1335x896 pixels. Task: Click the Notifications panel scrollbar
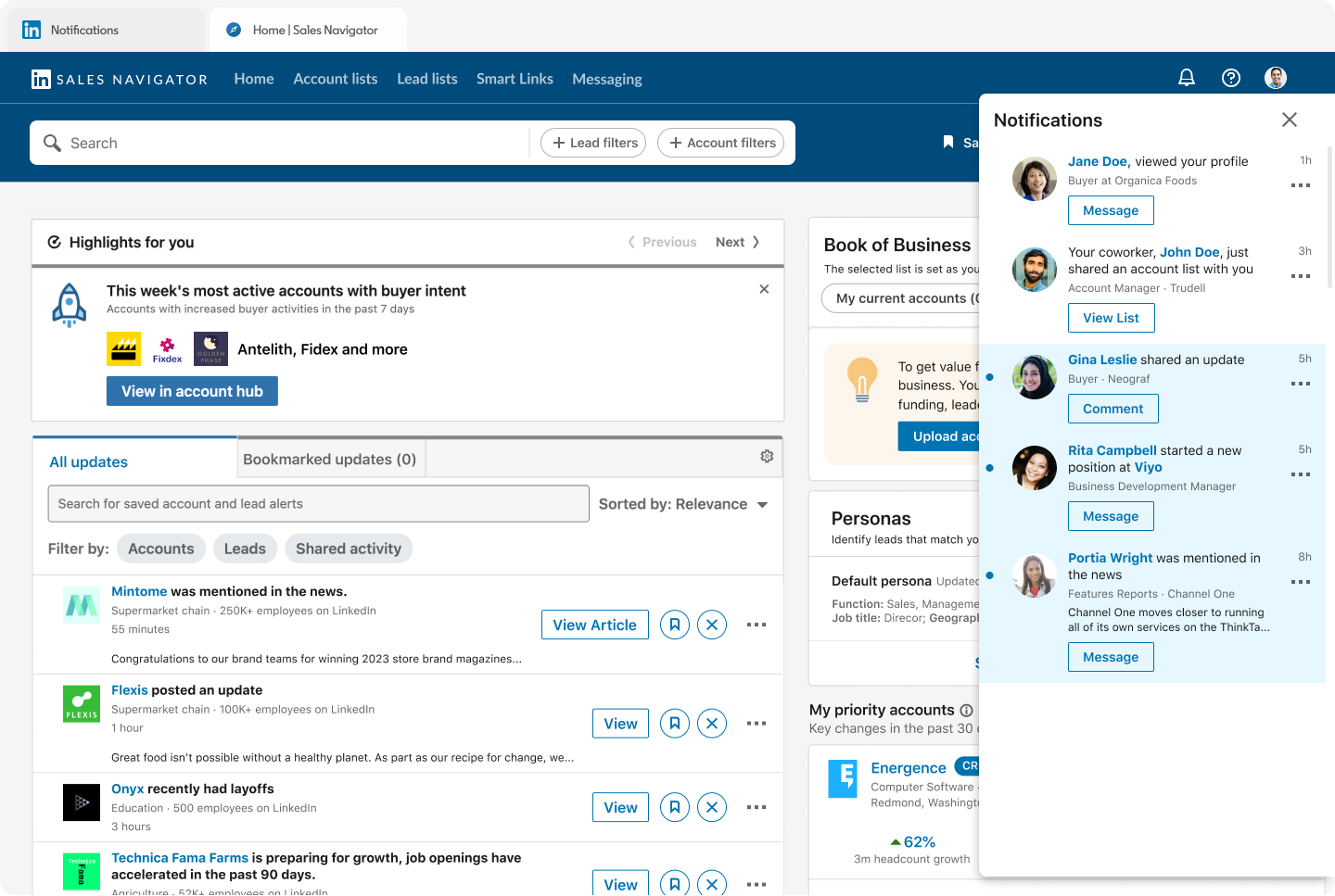(1330, 218)
